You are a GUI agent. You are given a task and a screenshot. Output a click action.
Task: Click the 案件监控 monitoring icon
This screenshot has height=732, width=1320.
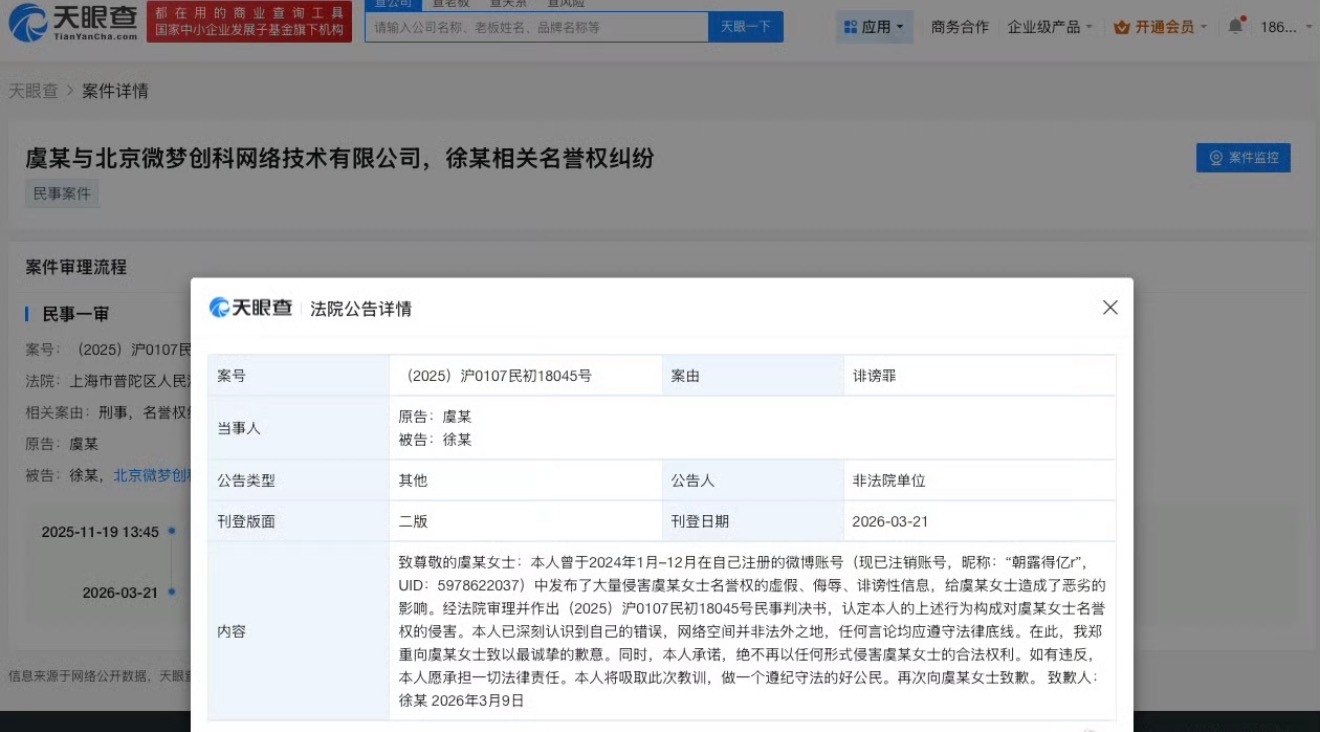pos(1215,157)
